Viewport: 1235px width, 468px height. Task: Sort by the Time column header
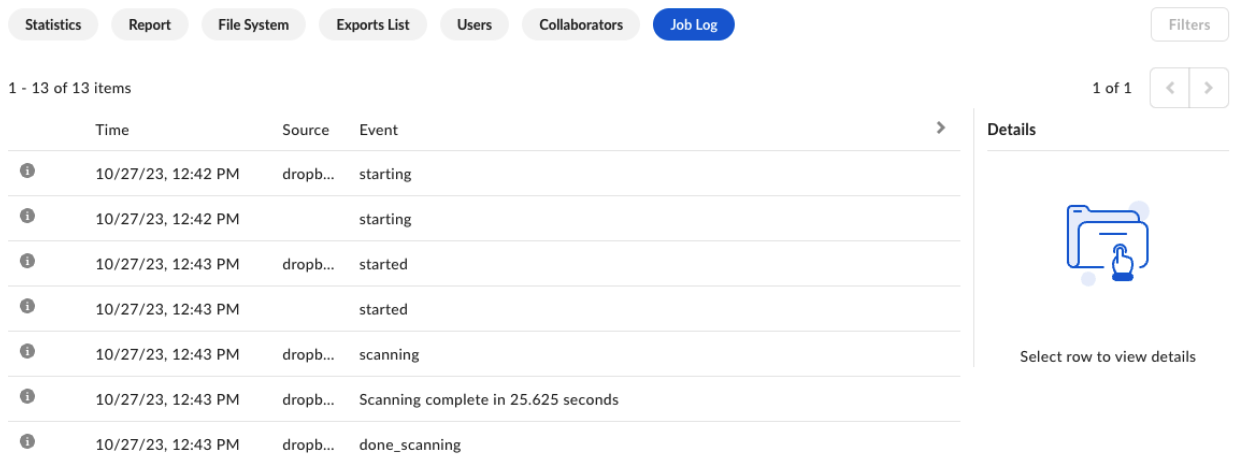(x=112, y=130)
